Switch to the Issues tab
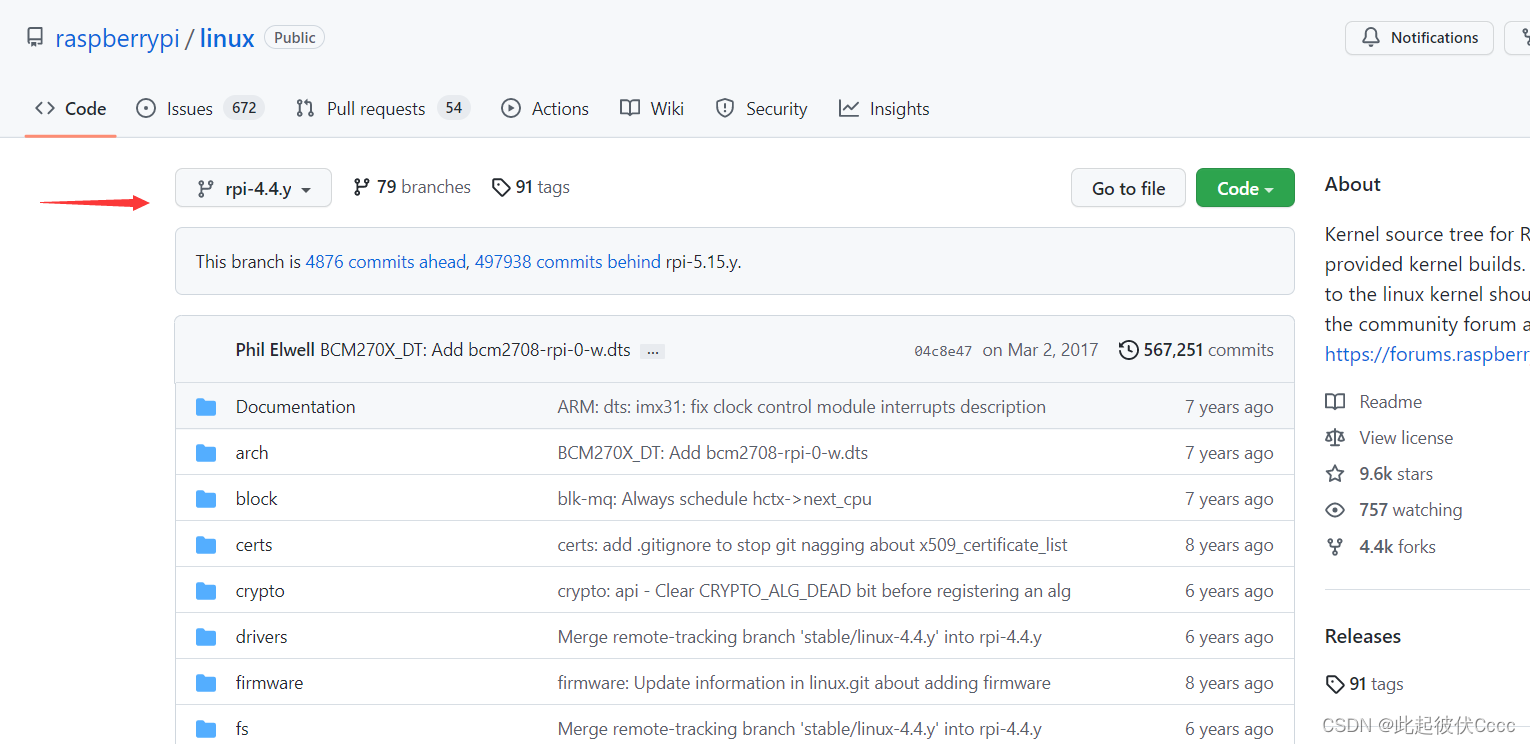This screenshot has height=744, width=1530. tap(199, 108)
